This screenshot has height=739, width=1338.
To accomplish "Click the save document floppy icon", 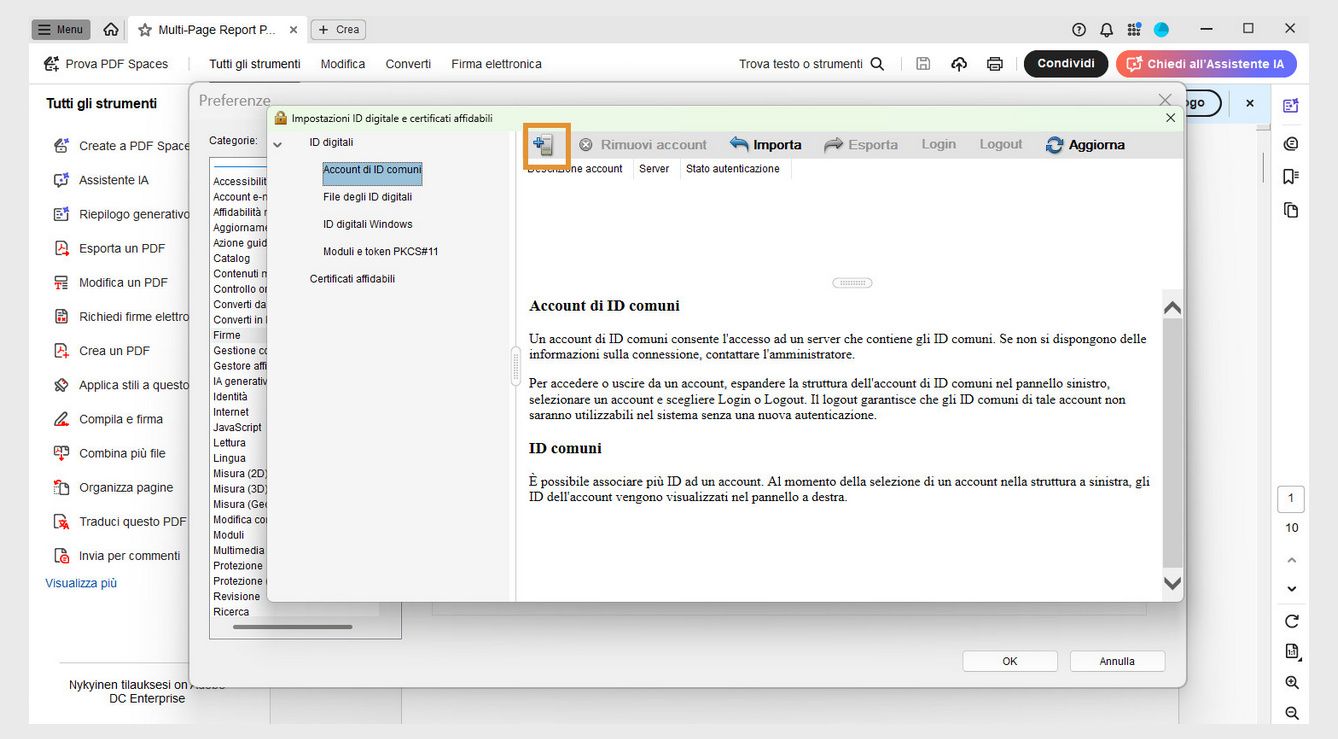I will [x=923, y=63].
